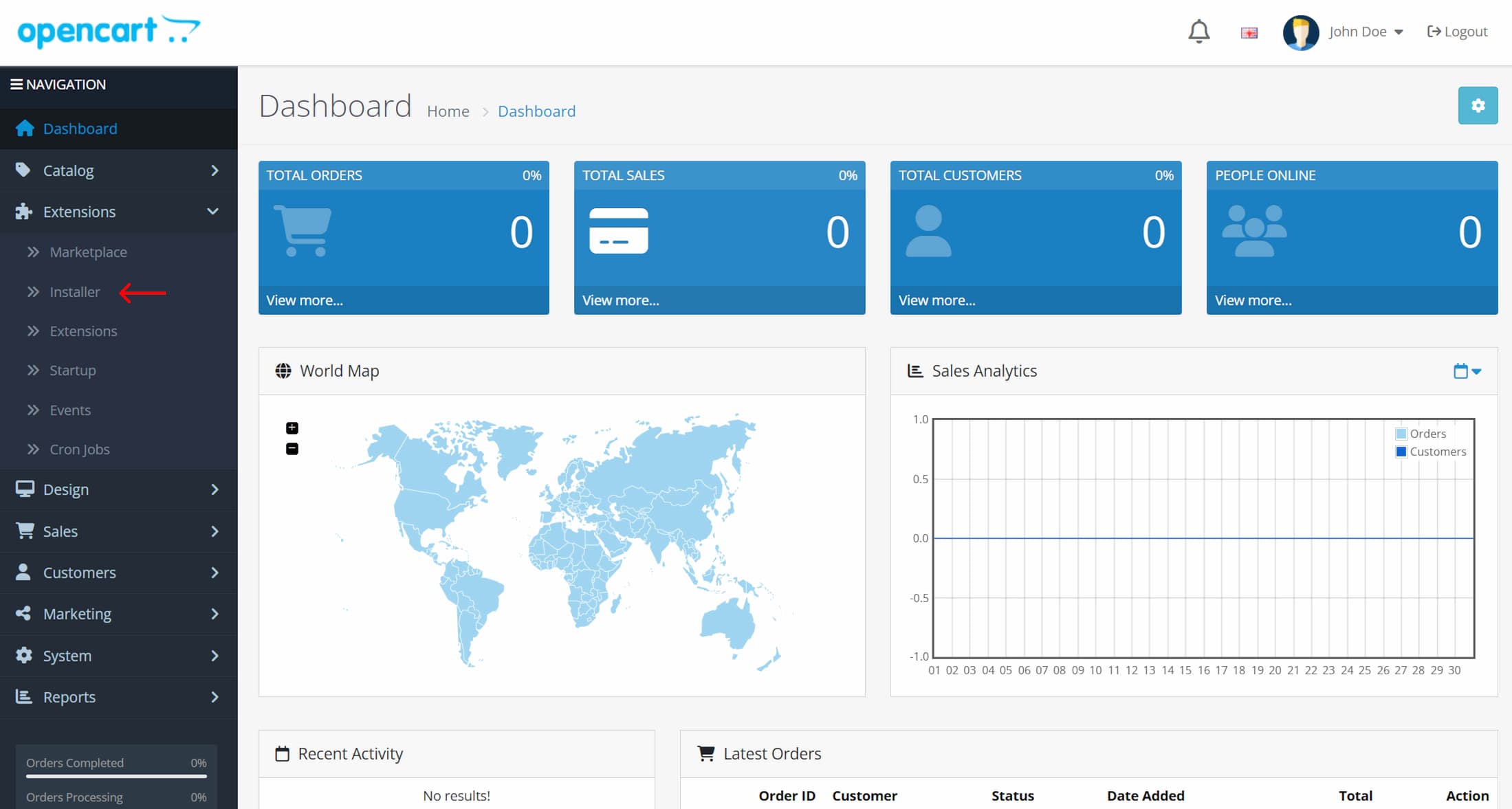Zoom out on the world map
The image size is (1512, 809).
292,449
